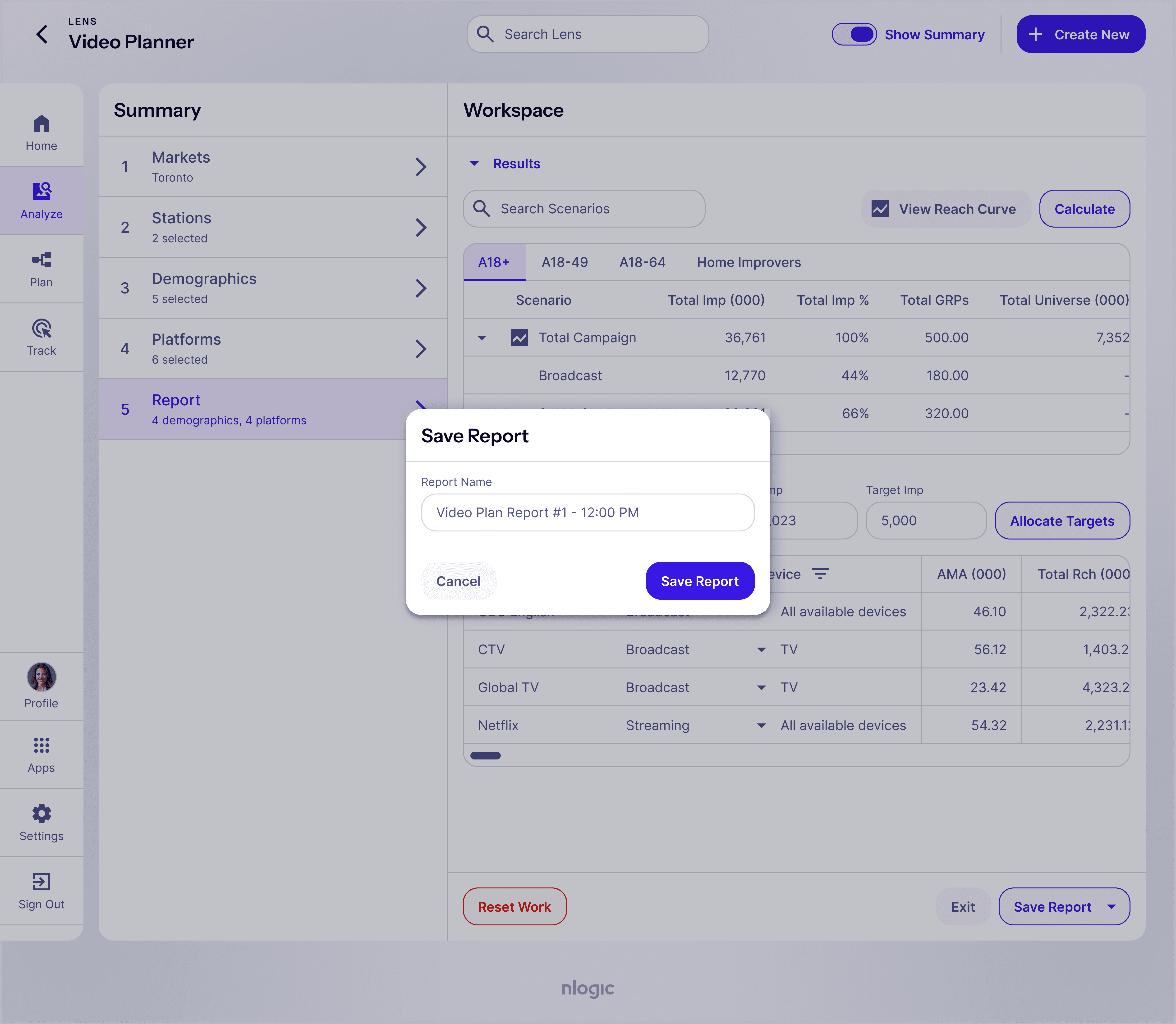1176x1024 pixels.
Task: Select the Home Improvers tab
Action: click(749, 262)
